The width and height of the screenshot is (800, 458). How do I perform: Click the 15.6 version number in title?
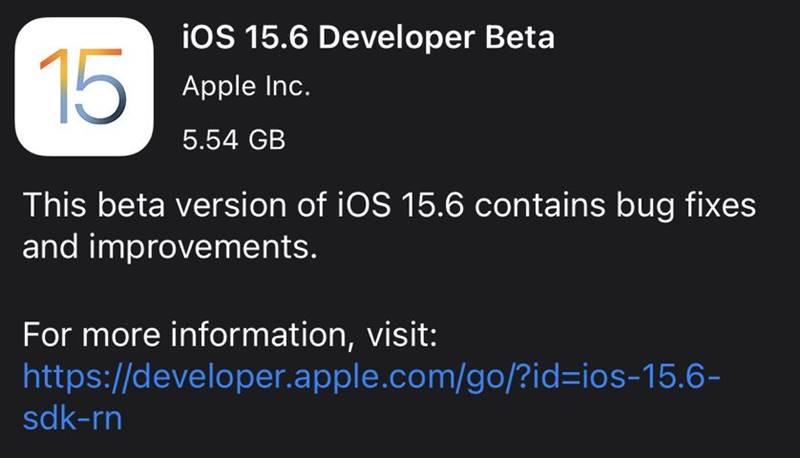[276, 38]
